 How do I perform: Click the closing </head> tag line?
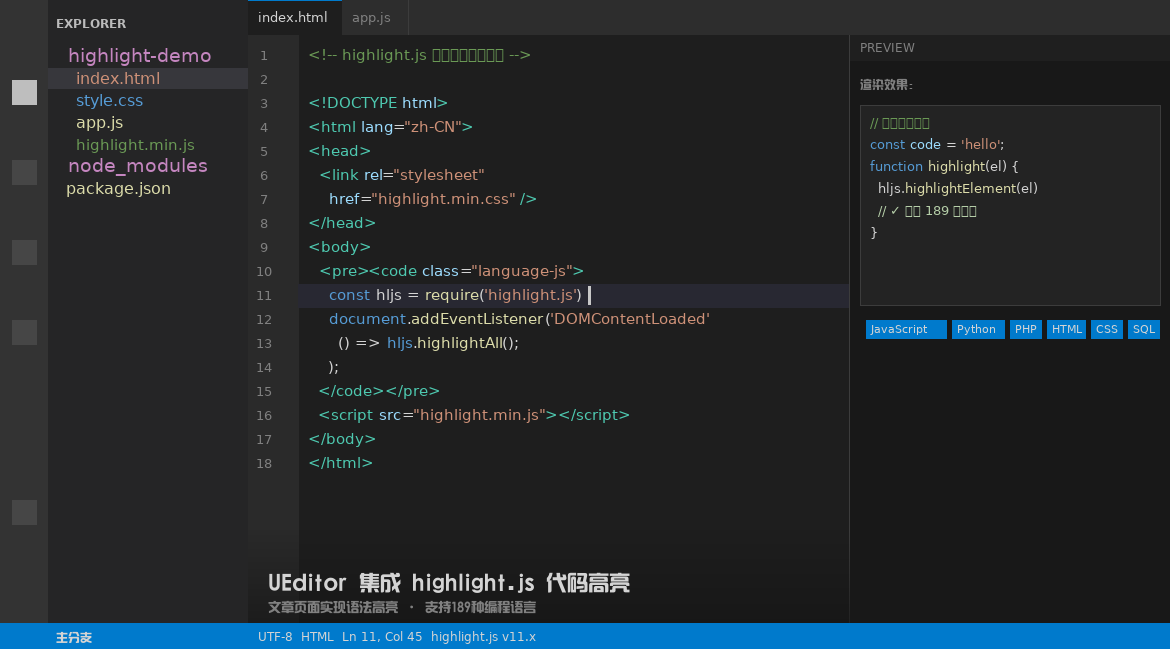(x=342, y=223)
